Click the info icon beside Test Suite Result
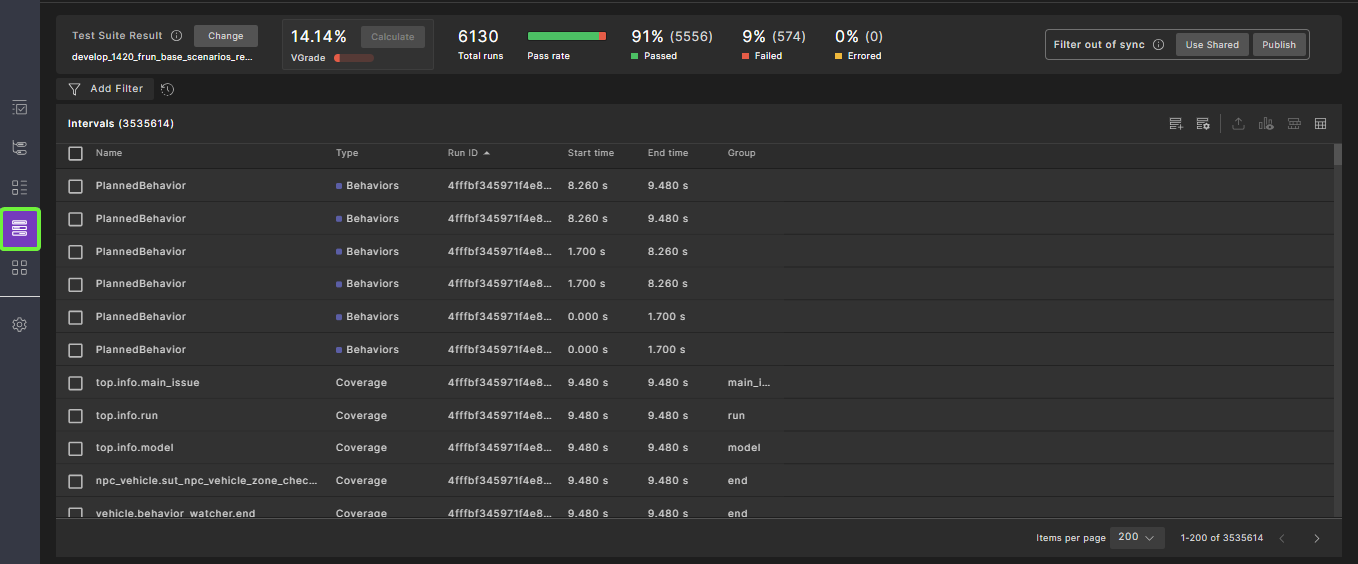The width and height of the screenshot is (1358, 564). coord(177,36)
